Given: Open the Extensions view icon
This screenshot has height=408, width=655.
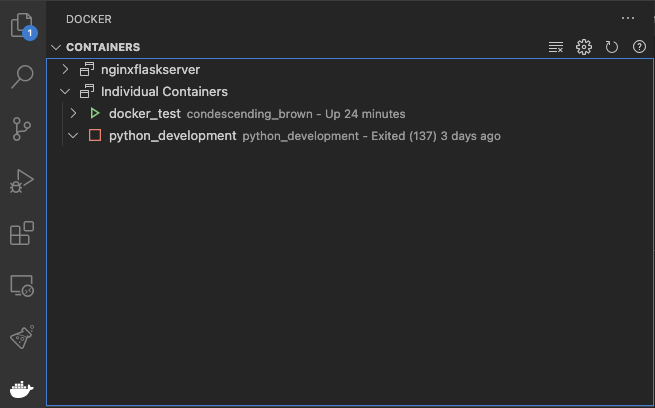Looking at the screenshot, I should (22, 233).
